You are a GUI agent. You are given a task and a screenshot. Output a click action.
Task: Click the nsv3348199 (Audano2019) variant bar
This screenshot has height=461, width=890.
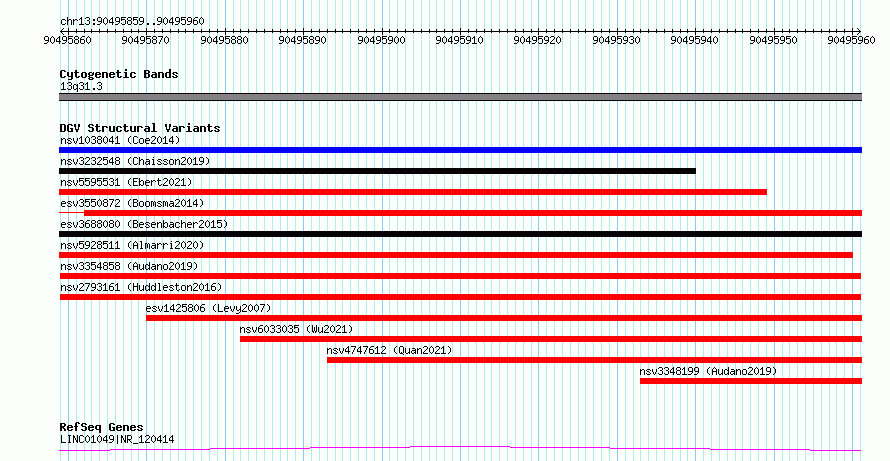[x=751, y=381]
